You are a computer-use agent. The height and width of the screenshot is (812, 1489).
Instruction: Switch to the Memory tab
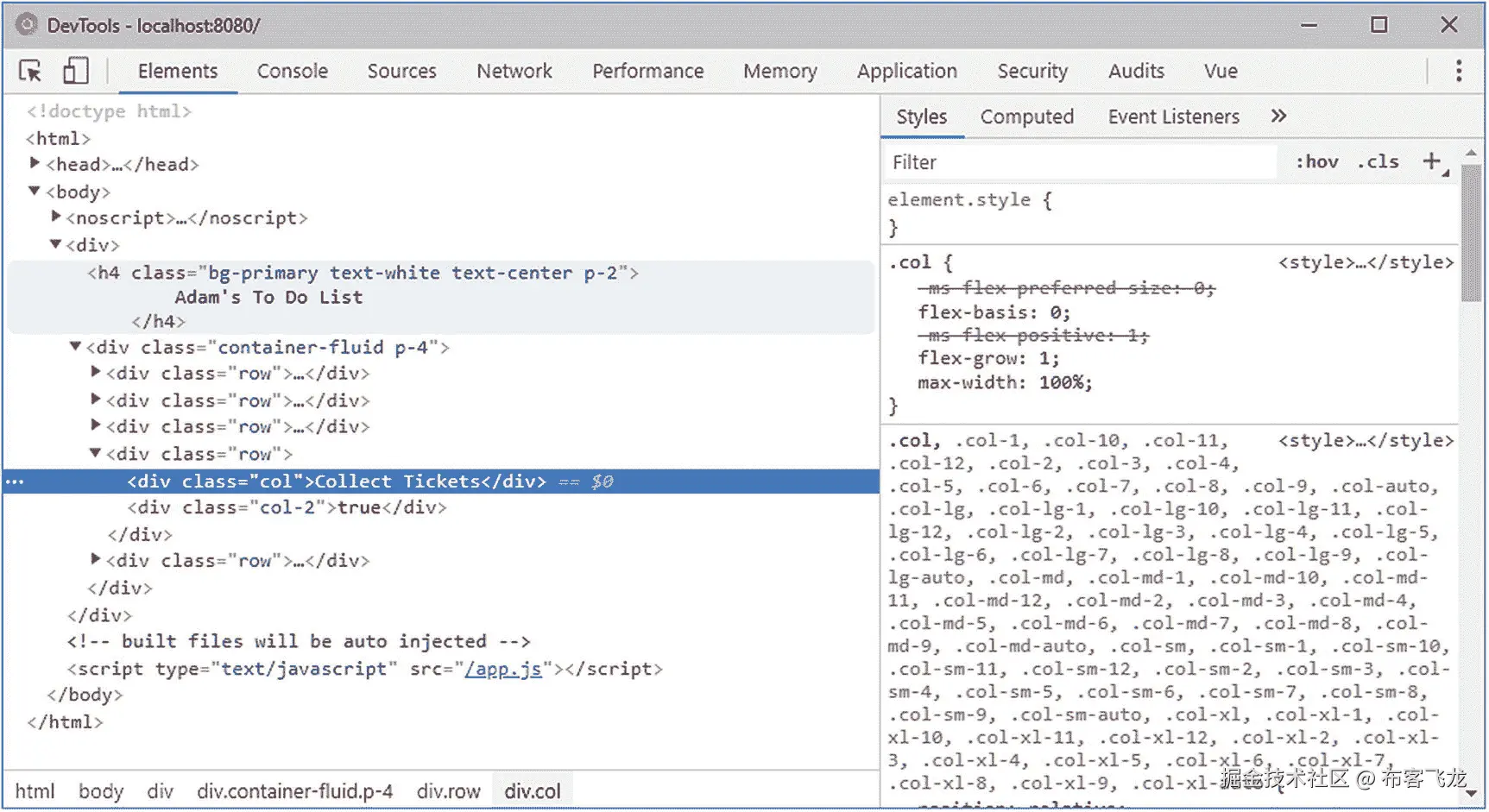(780, 71)
